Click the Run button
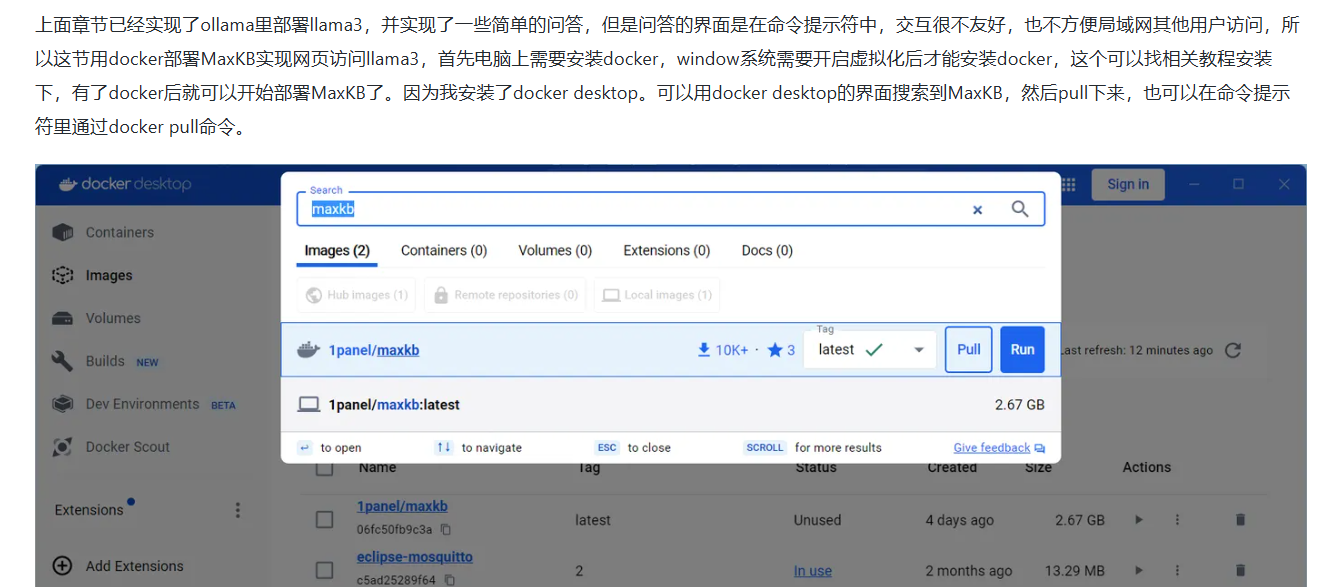This screenshot has height=587, width=1330. 1022,350
